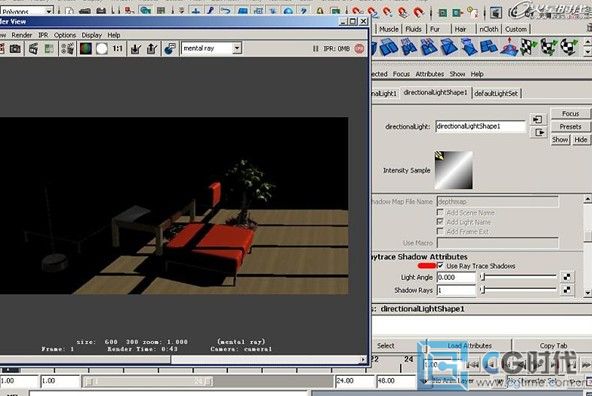Select the nCloth shelf tab
The image size is (592, 396).
point(489,29)
